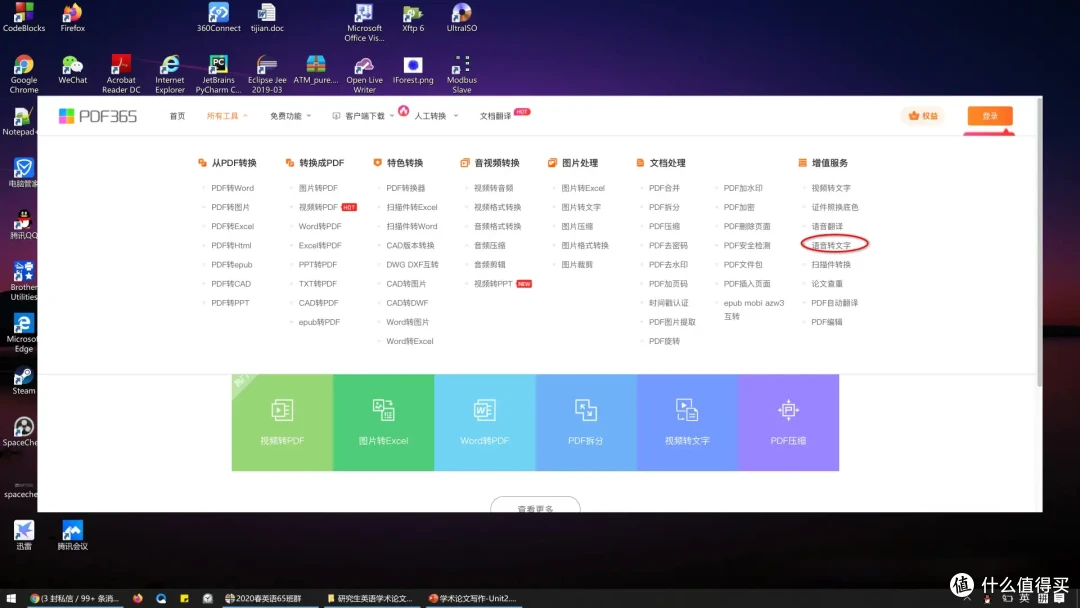Choose Excel转PDF in the menu
The width and height of the screenshot is (1080, 608).
(x=320, y=246)
